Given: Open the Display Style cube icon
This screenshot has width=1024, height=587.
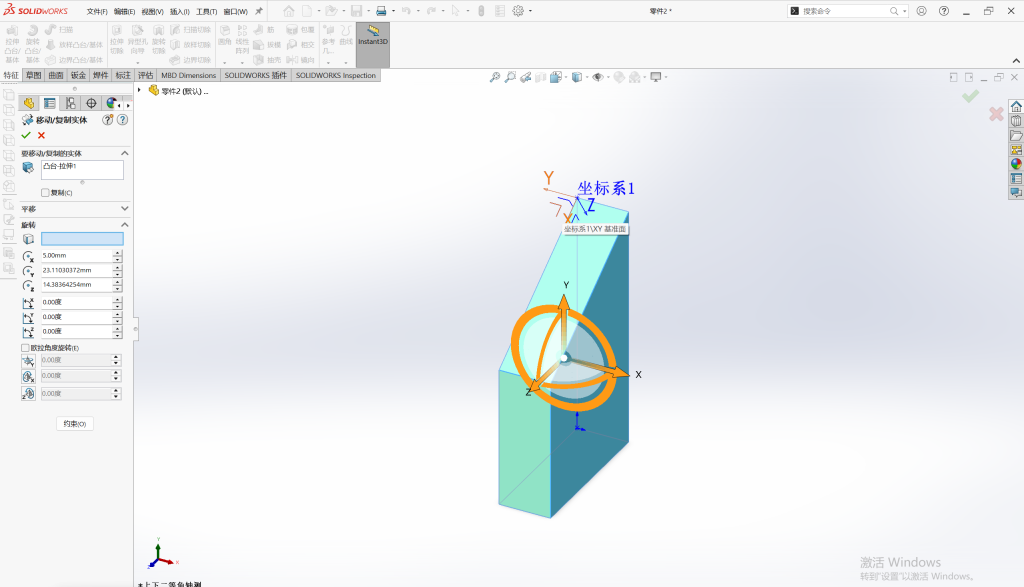Looking at the screenshot, I should [x=577, y=77].
